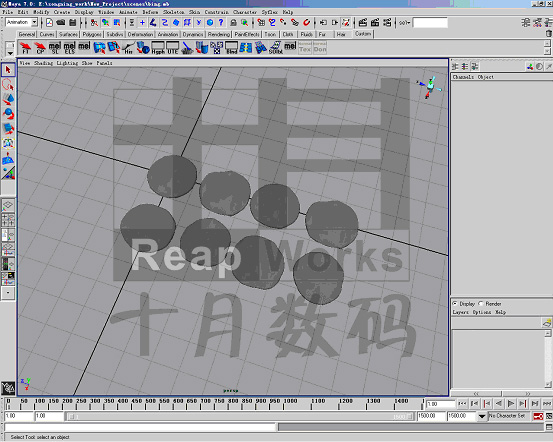Click the New Scene icon
Viewport: 553px width, 442px height.
pos(49,23)
